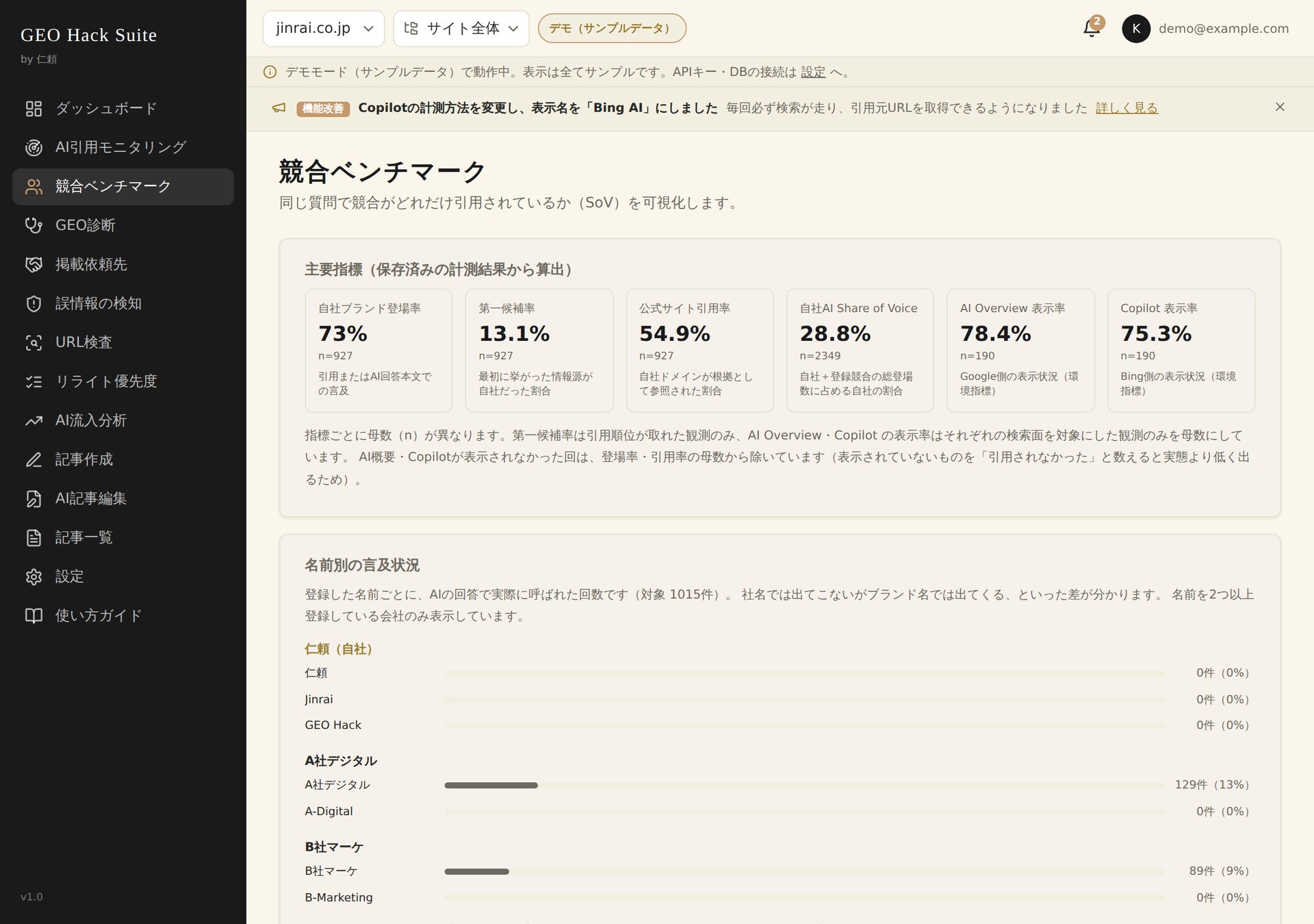Click the 記事一覧 document icon
The height and width of the screenshot is (924, 1314).
pos(34,537)
